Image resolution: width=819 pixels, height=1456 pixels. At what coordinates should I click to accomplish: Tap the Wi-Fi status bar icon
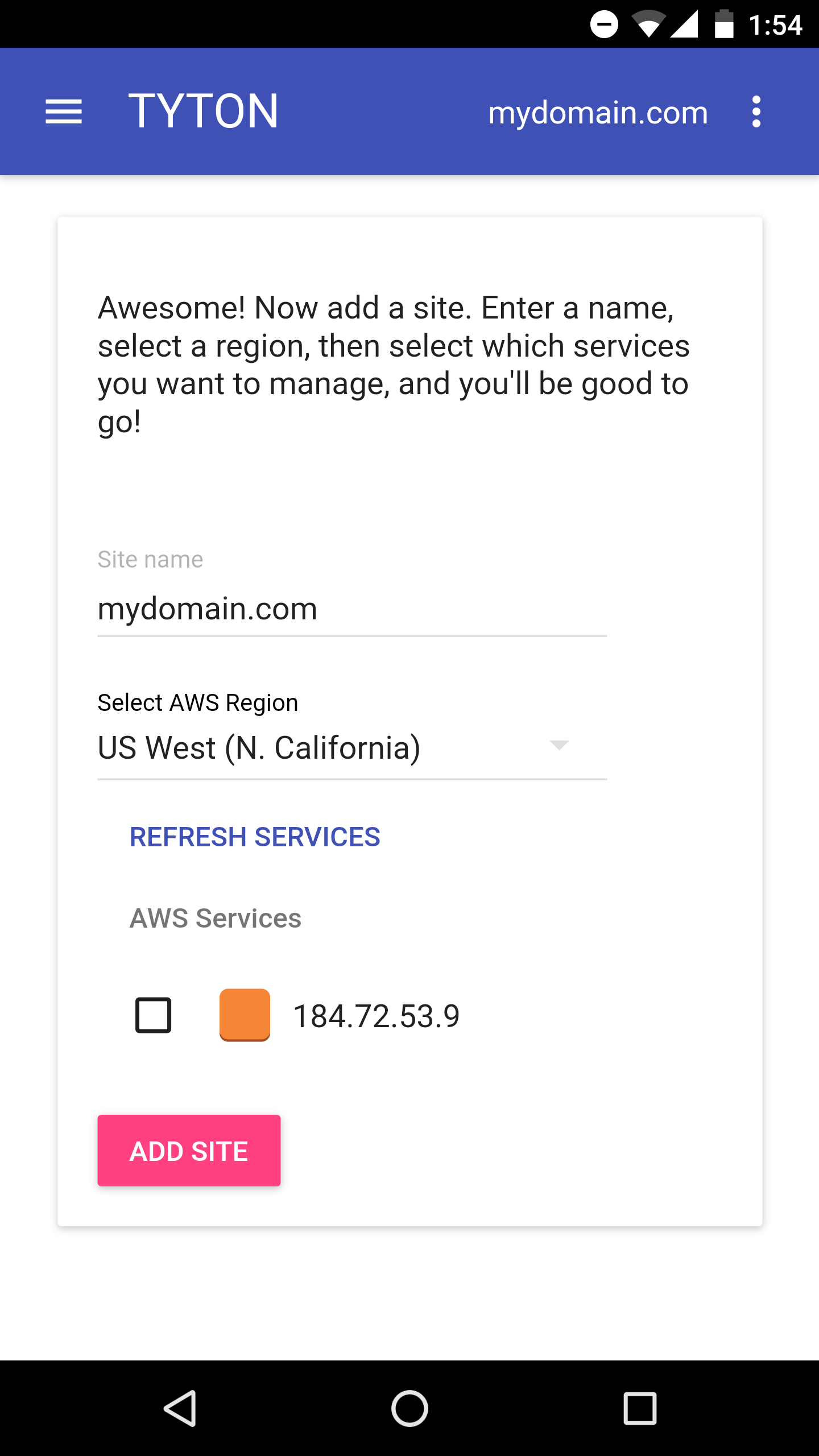(648, 24)
